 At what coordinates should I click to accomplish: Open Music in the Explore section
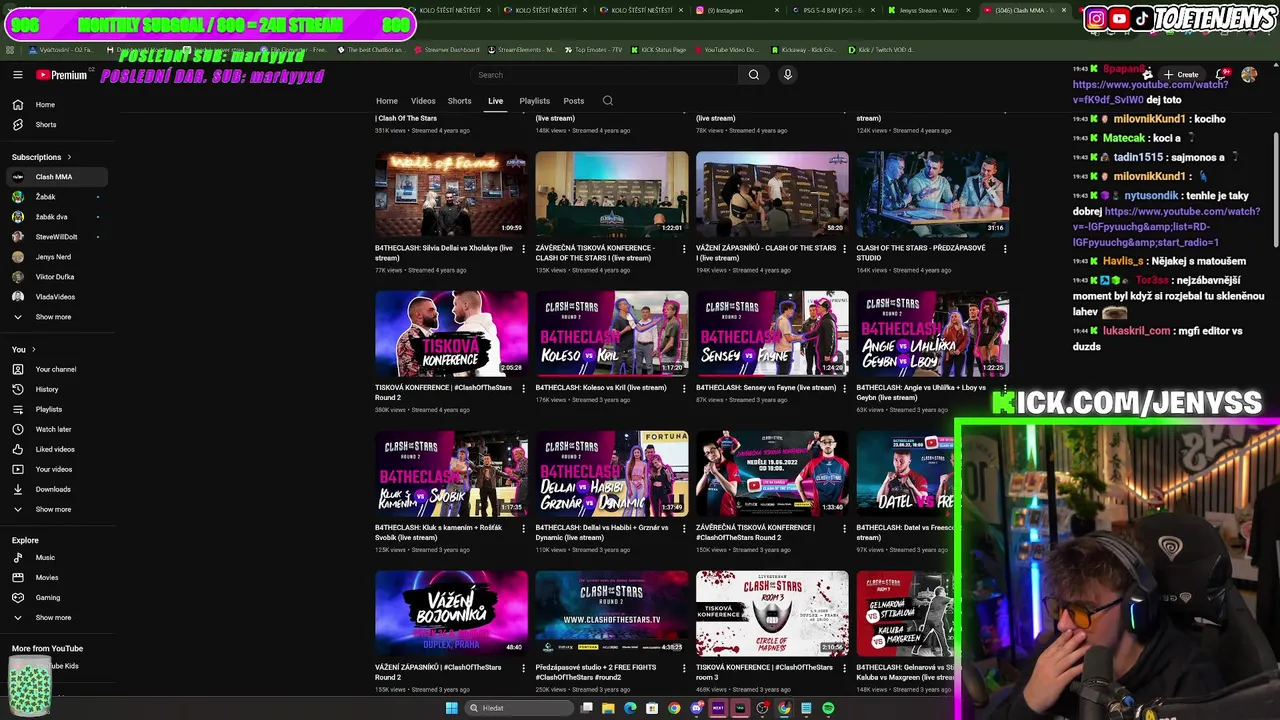(56, 558)
